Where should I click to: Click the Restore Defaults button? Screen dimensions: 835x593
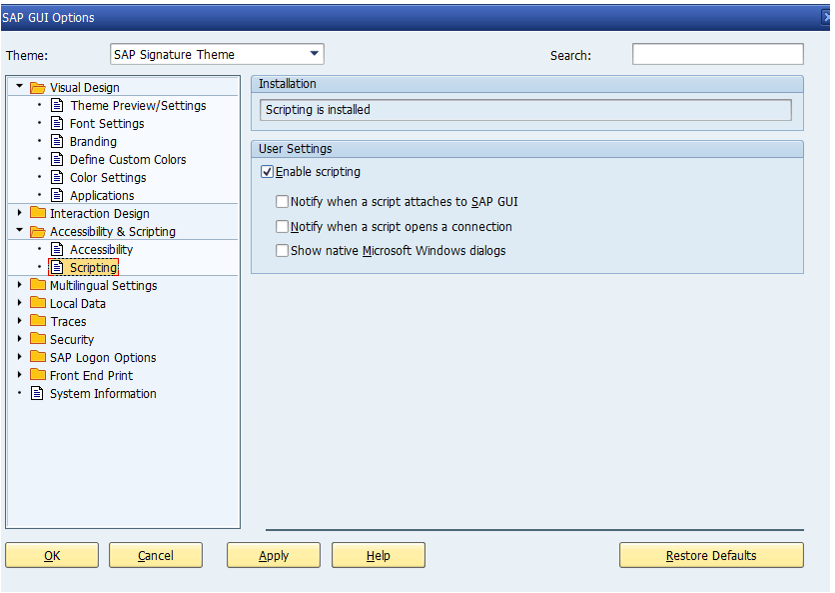tap(711, 555)
